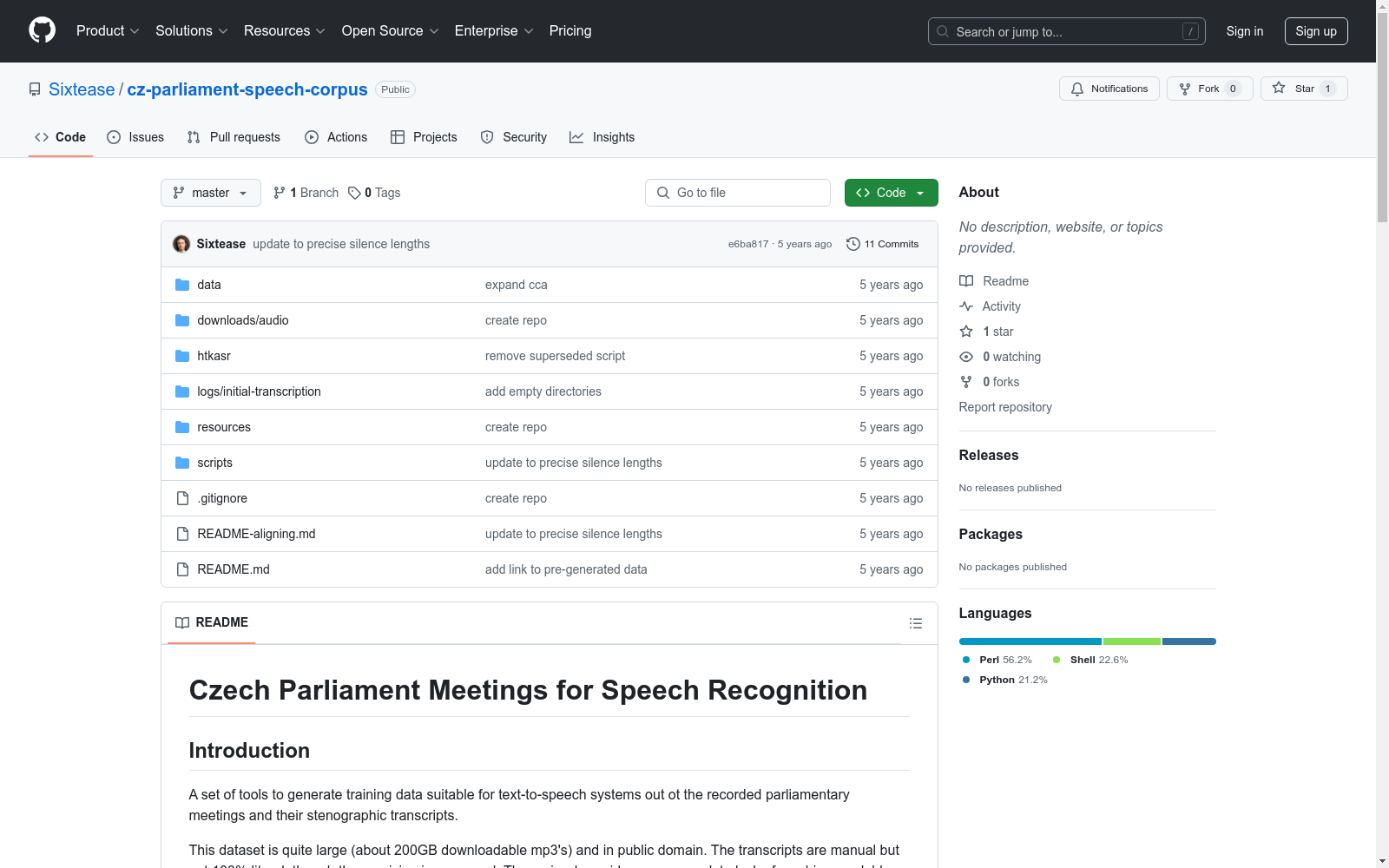View the 0 Tags link
Screen dimensions: 1389x868
[374, 193]
